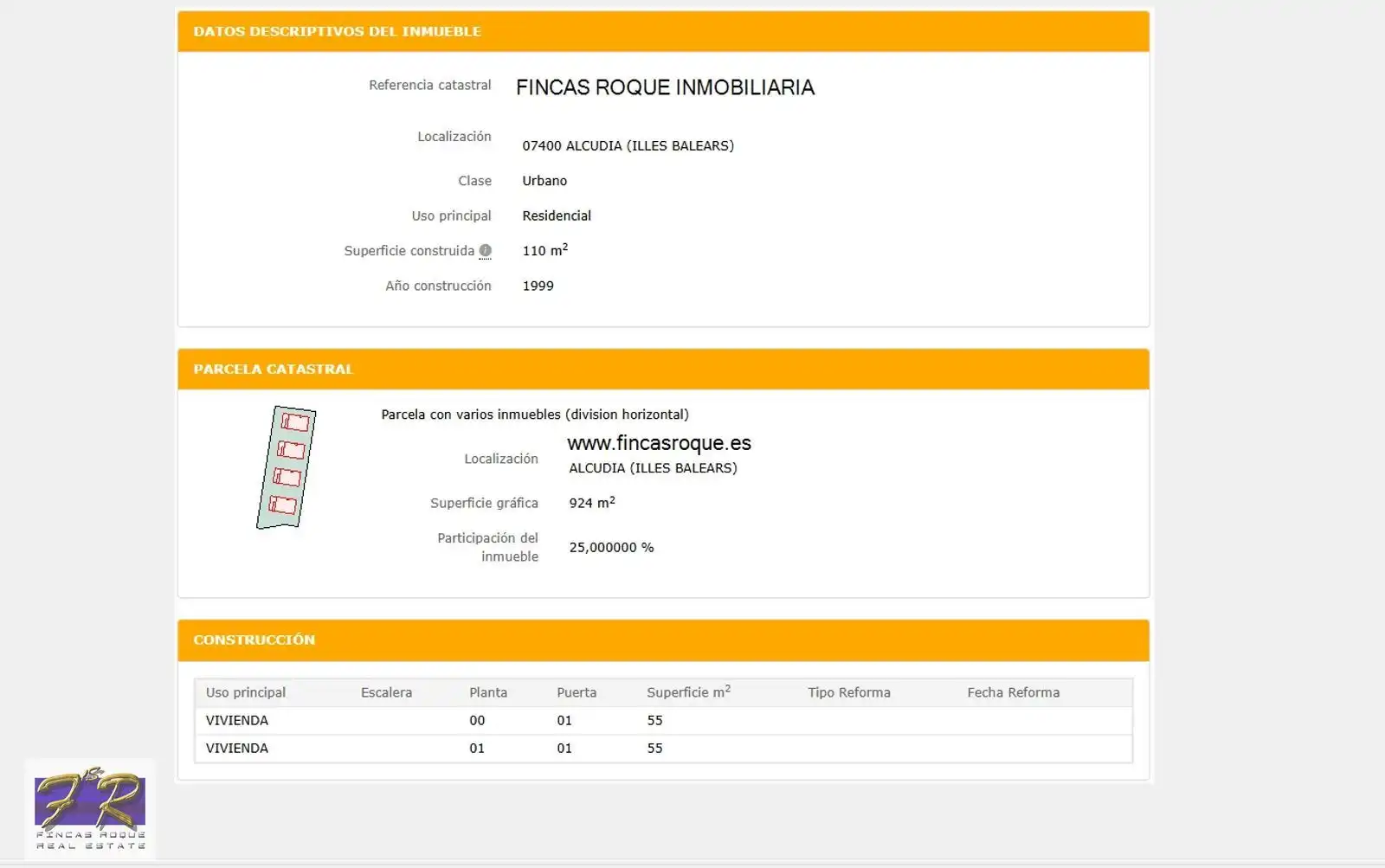The image size is (1385, 868).
Task: Click the 'Localización' label in the Datos descriptivos section
Action: pyautogui.click(x=454, y=137)
